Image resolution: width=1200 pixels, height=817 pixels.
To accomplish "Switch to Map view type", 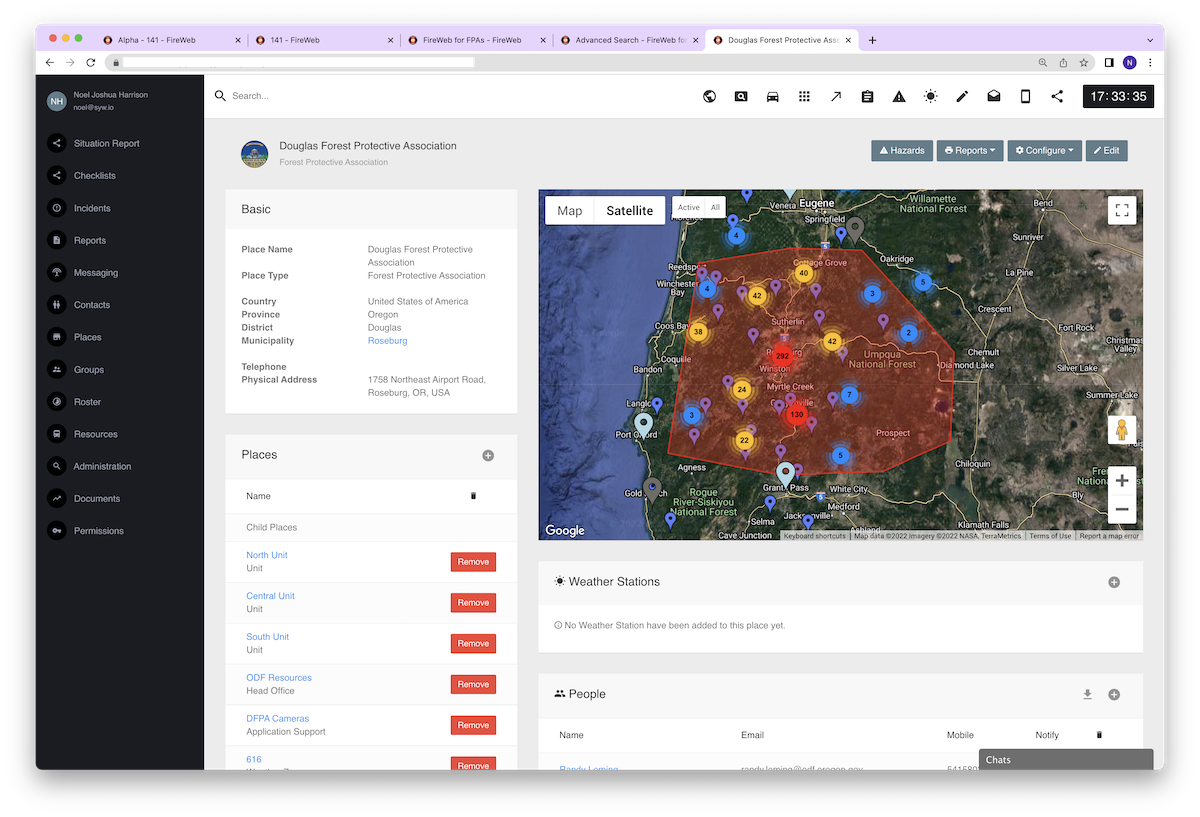I will tap(570, 211).
